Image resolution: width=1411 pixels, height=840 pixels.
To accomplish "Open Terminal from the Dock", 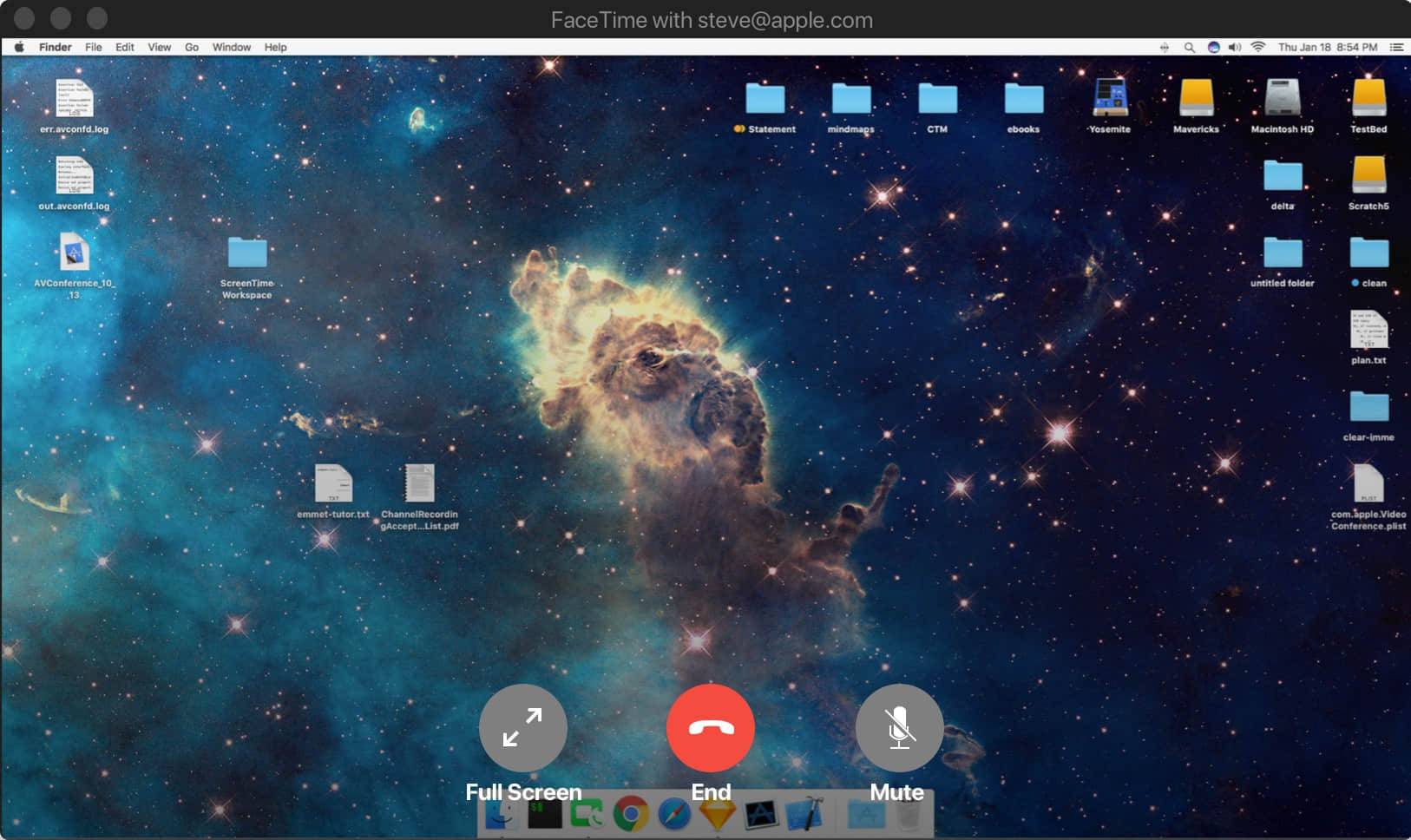I will (x=545, y=814).
